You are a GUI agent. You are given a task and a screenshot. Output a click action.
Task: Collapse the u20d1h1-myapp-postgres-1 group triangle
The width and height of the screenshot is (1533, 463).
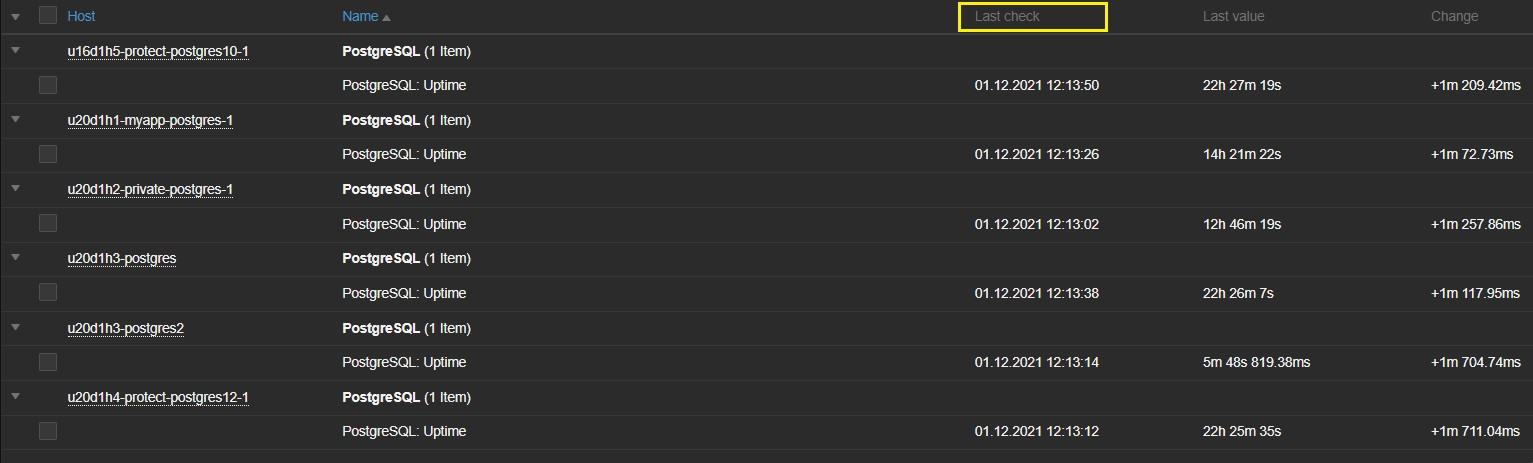click(15, 119)
